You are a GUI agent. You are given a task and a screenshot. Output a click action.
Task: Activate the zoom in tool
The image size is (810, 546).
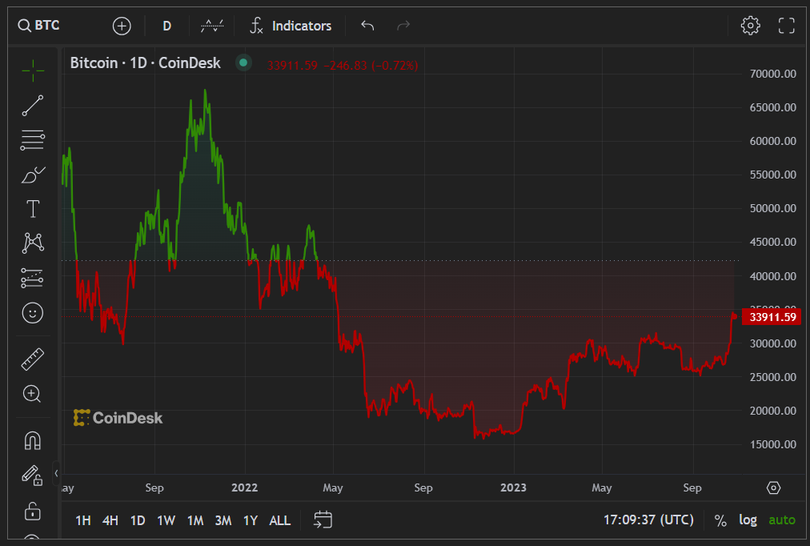(33, 394)
